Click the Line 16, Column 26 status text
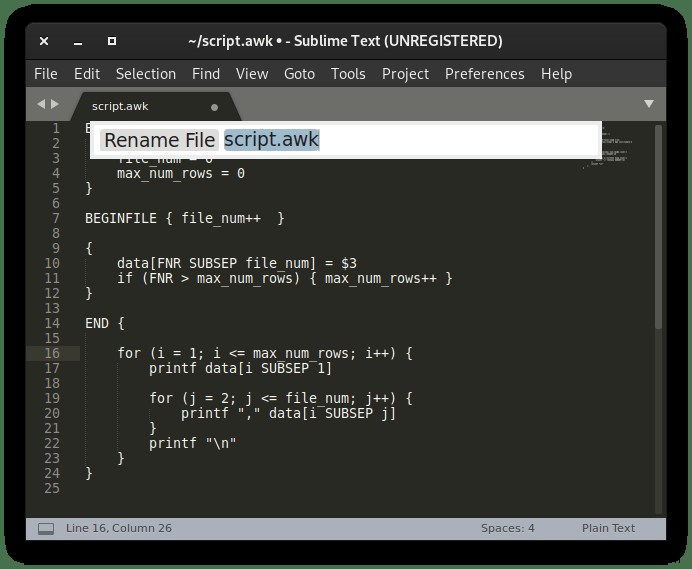The height and width of the screenshot is (569, 692). 119,528
